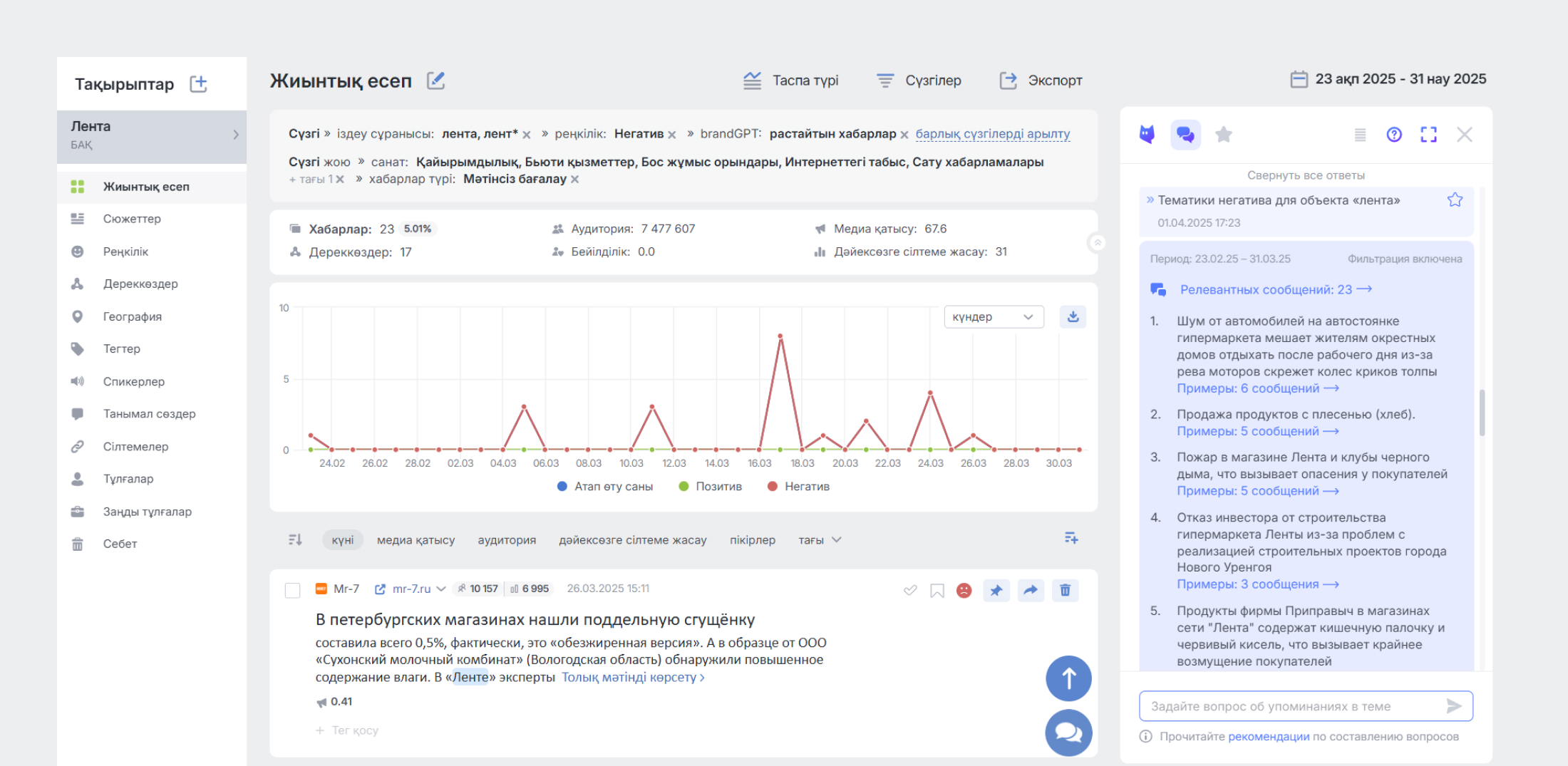1568x766 pixels.
Task: Open the round chat floating button
Action: 1068,733
